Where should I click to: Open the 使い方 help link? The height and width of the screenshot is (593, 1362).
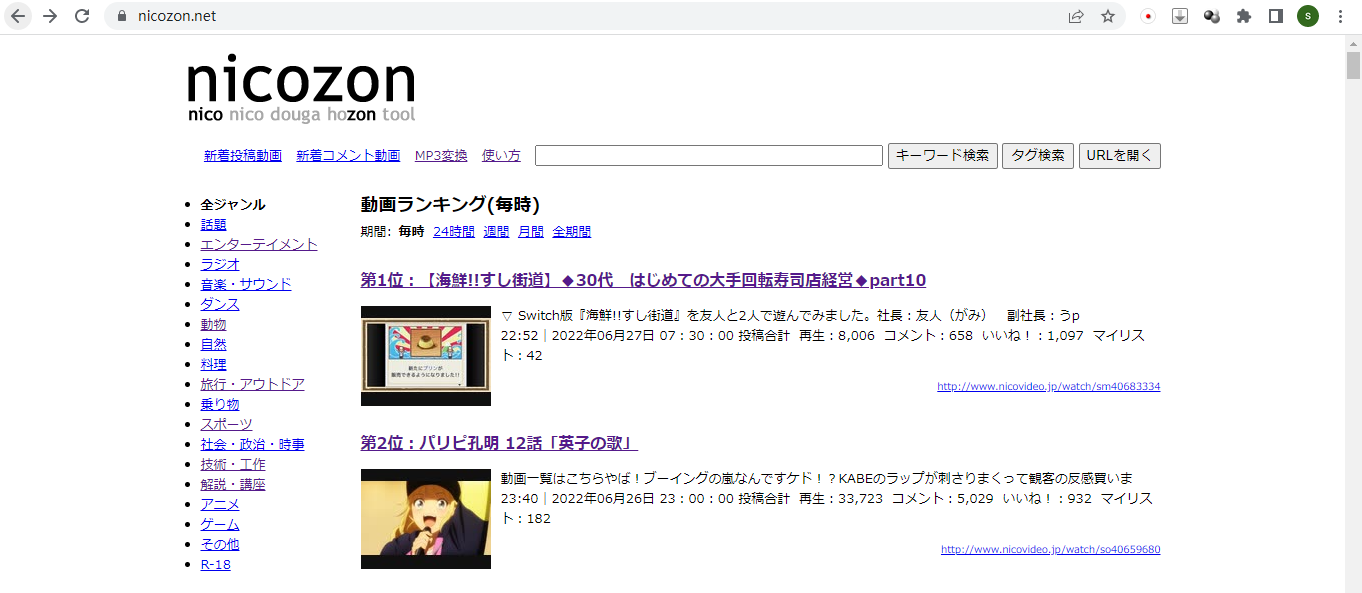pyautogui.click(x=501, y=156)
